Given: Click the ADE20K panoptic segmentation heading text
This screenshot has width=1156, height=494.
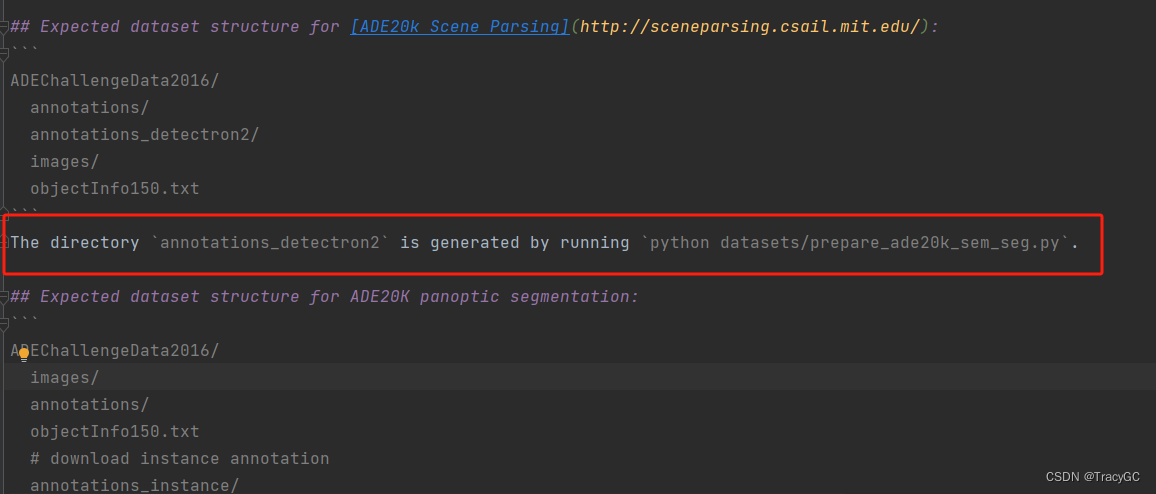Looking at the screenshot, I should [x=493, y=296].
